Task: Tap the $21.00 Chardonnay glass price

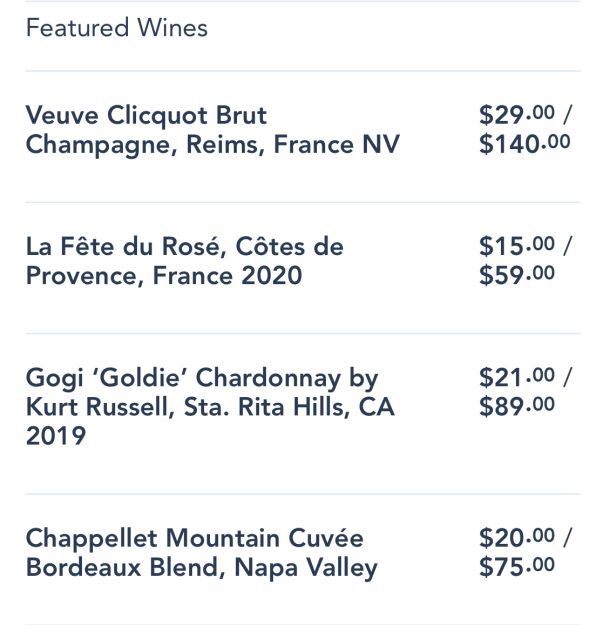Action: 517,377
